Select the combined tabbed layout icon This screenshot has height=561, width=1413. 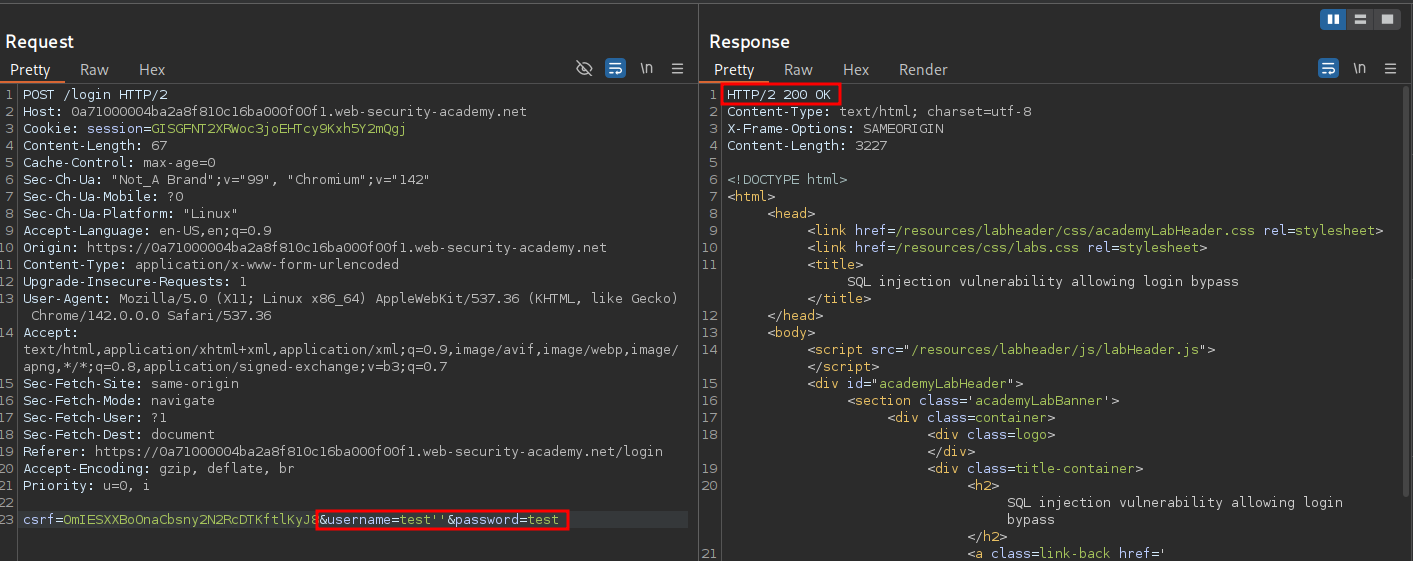click(x=1386, y=19)
